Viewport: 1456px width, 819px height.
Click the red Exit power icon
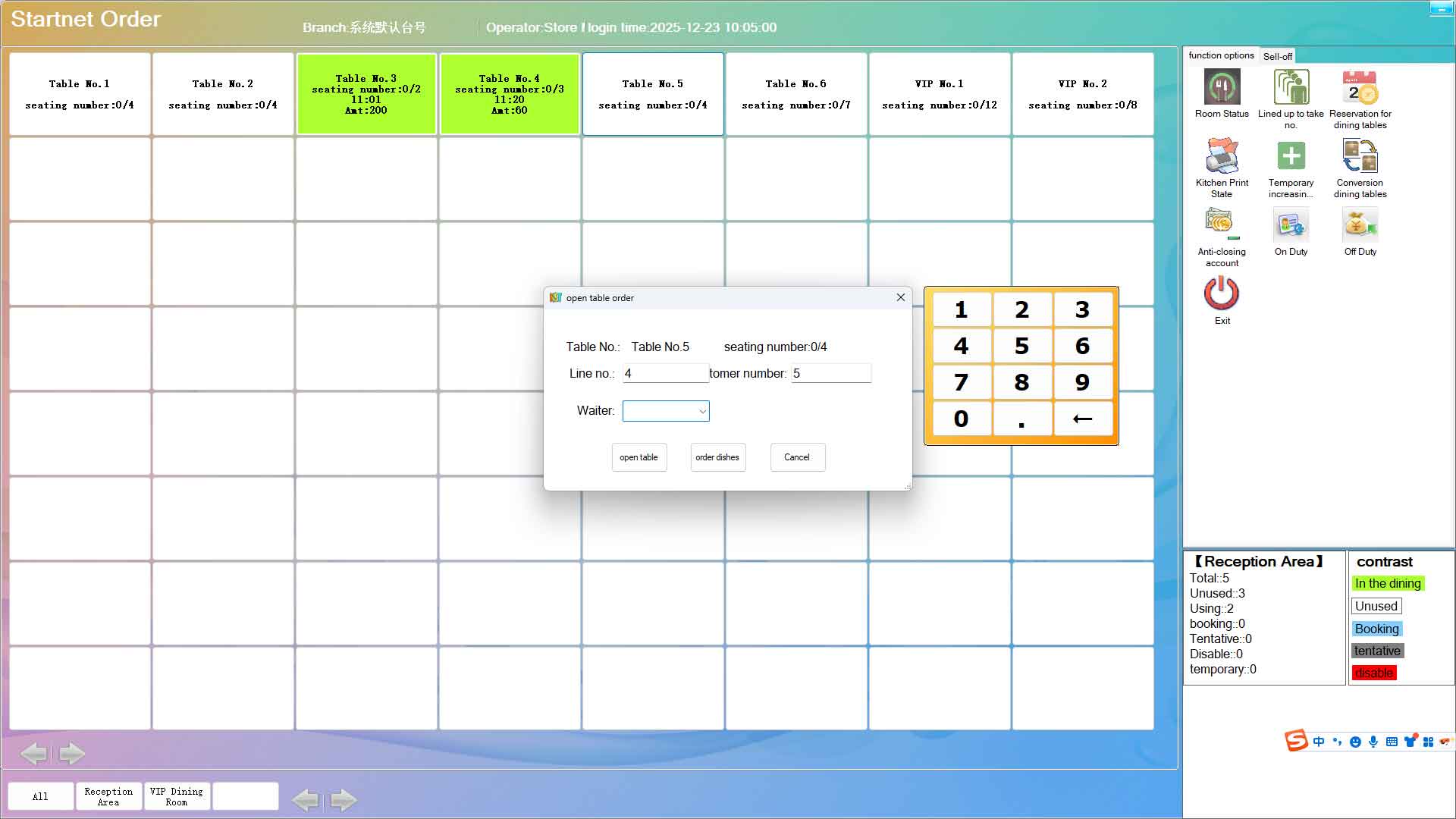[x=1222, y=293]
